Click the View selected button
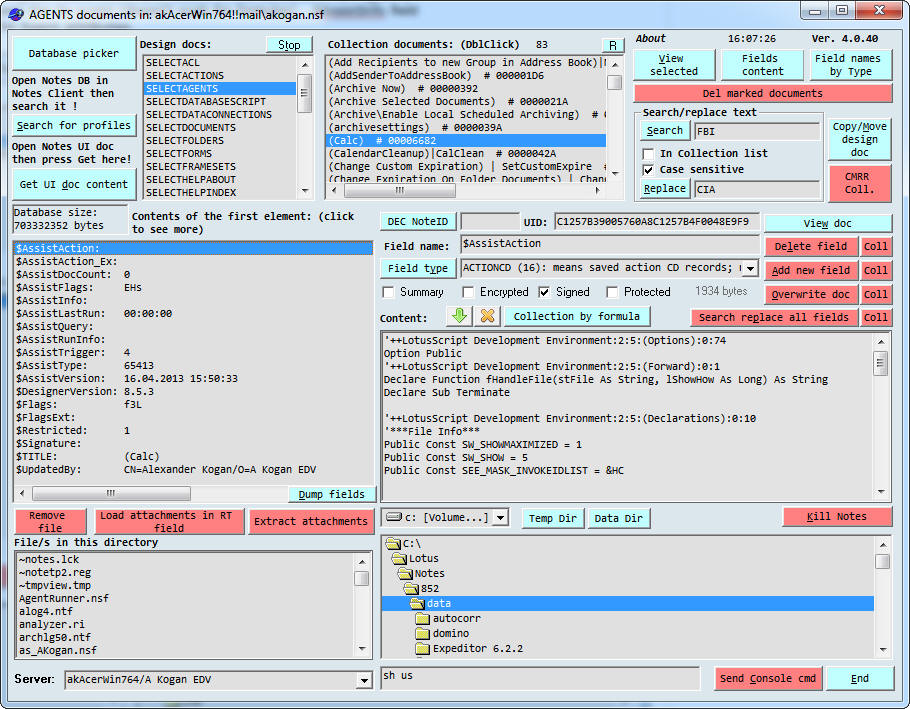 click(674, 65)
